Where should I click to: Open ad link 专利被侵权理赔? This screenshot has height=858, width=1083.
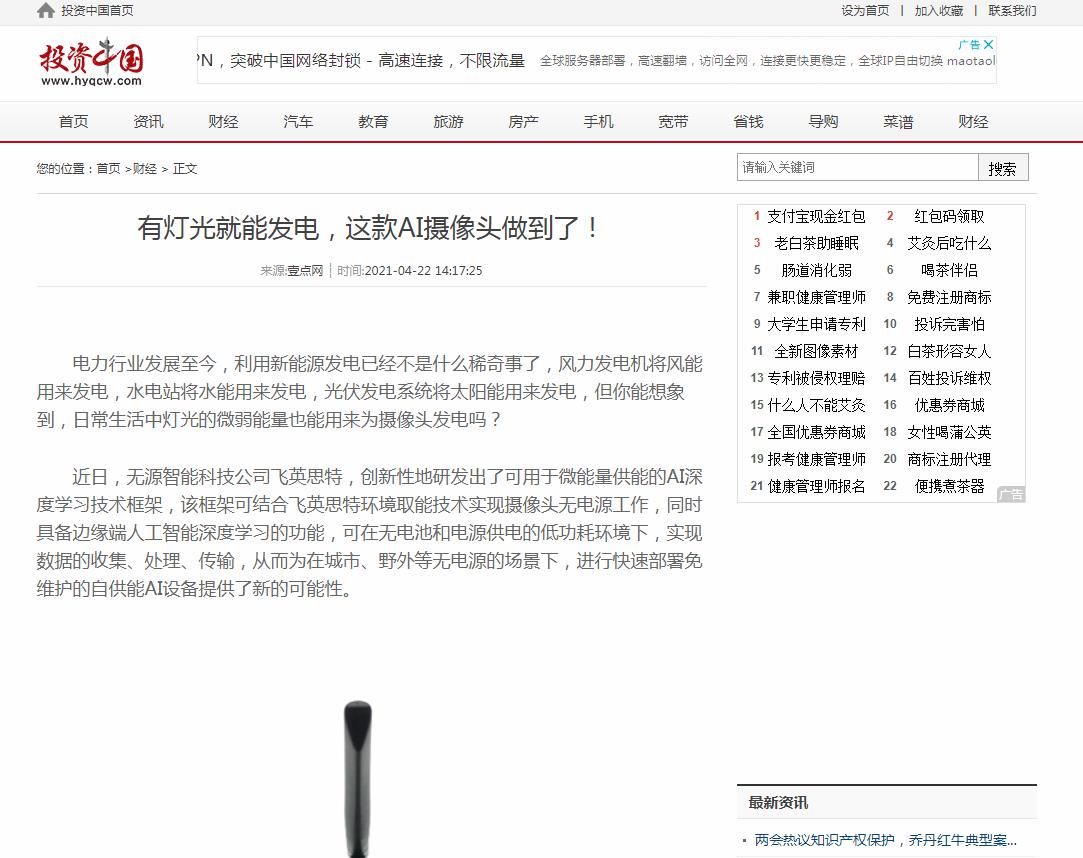point(816,378)
